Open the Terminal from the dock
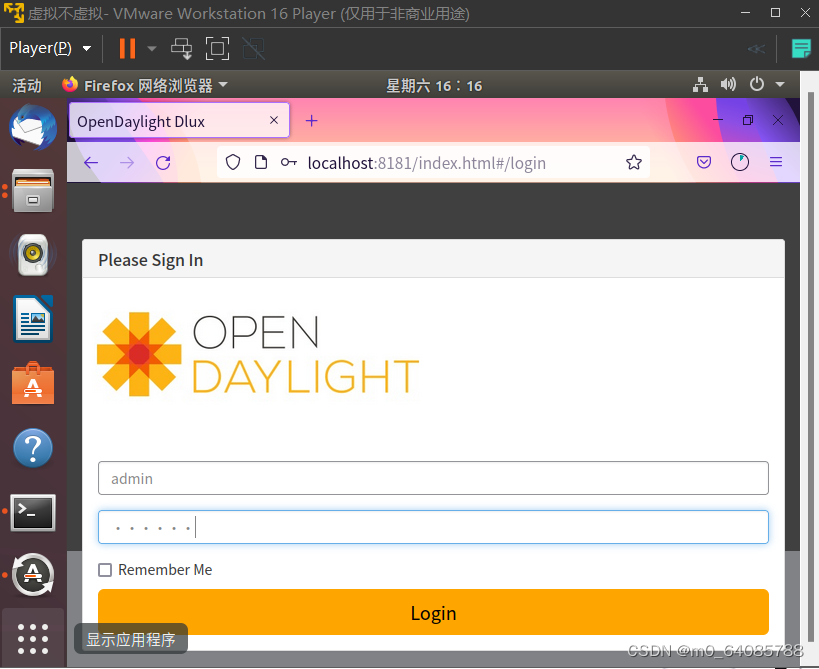This screenshot has height=669, width=819. pos(33,512)
